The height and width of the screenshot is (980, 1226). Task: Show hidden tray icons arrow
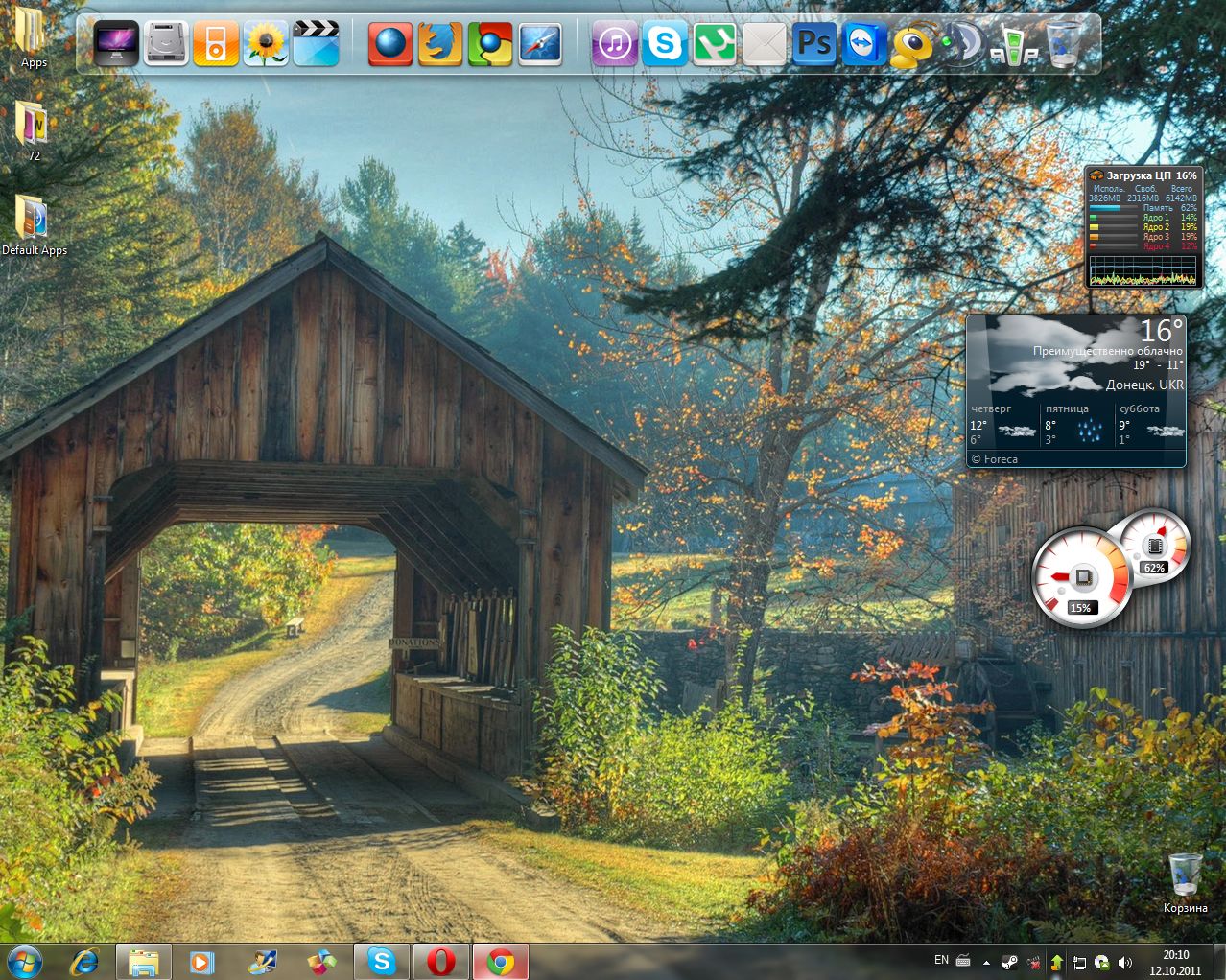pos(988,961)
